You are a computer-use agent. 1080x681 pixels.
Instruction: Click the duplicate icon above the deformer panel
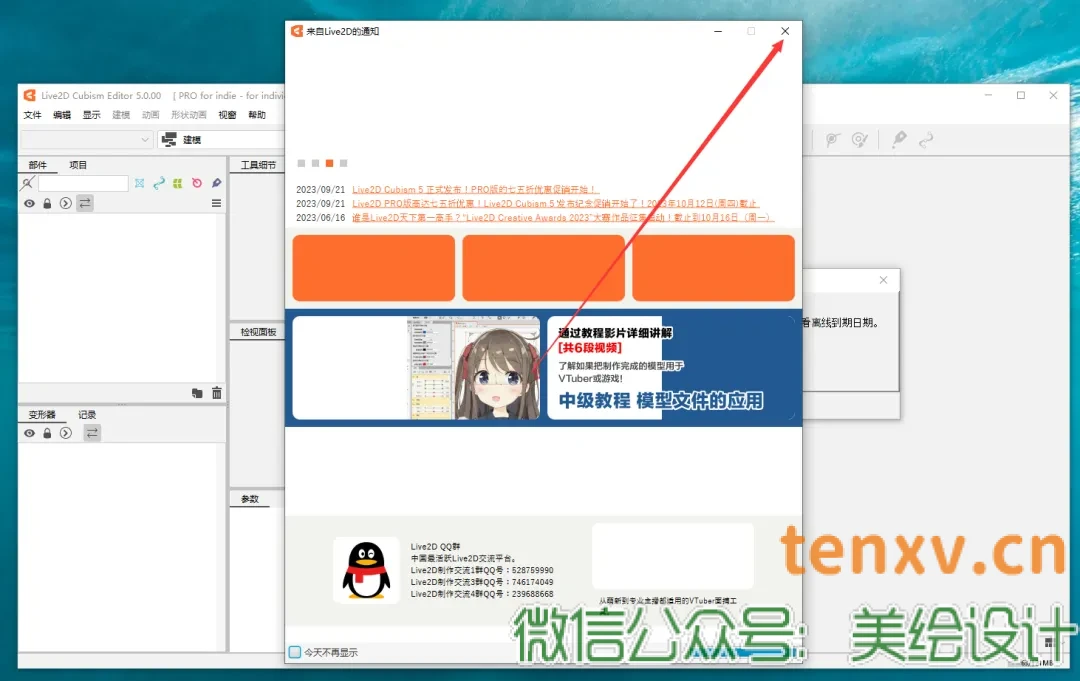197,393
